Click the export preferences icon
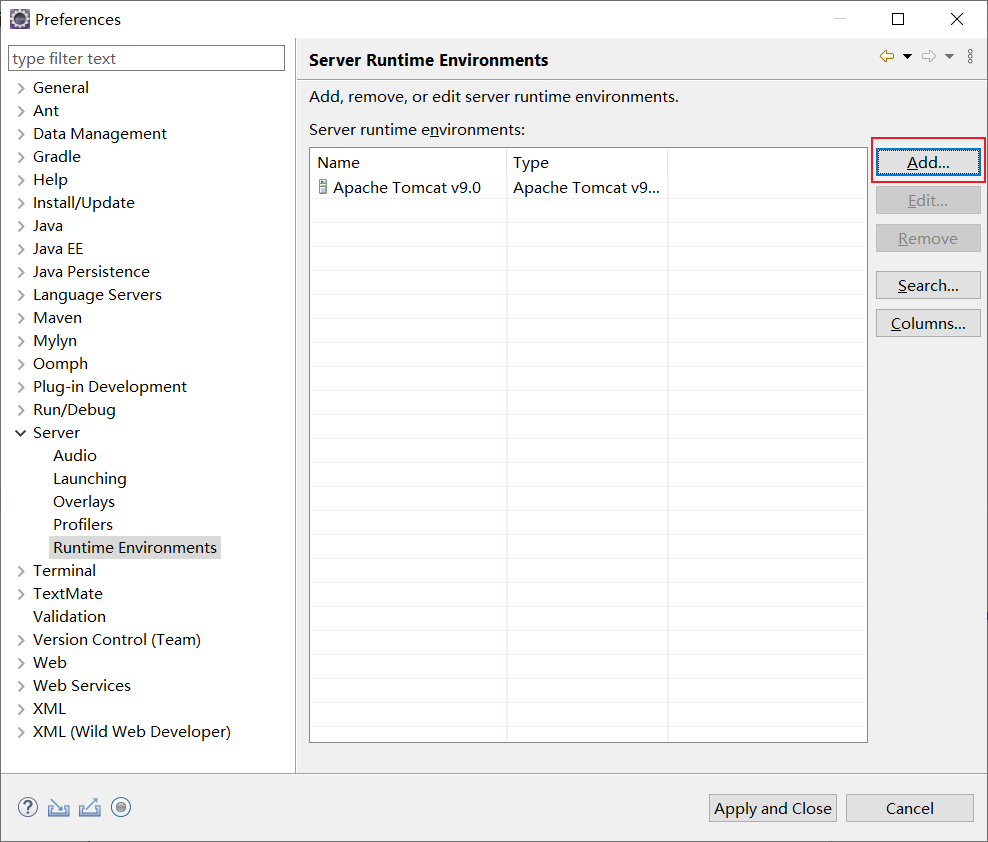This screenshot has height=842, width=988. [89, 807]
